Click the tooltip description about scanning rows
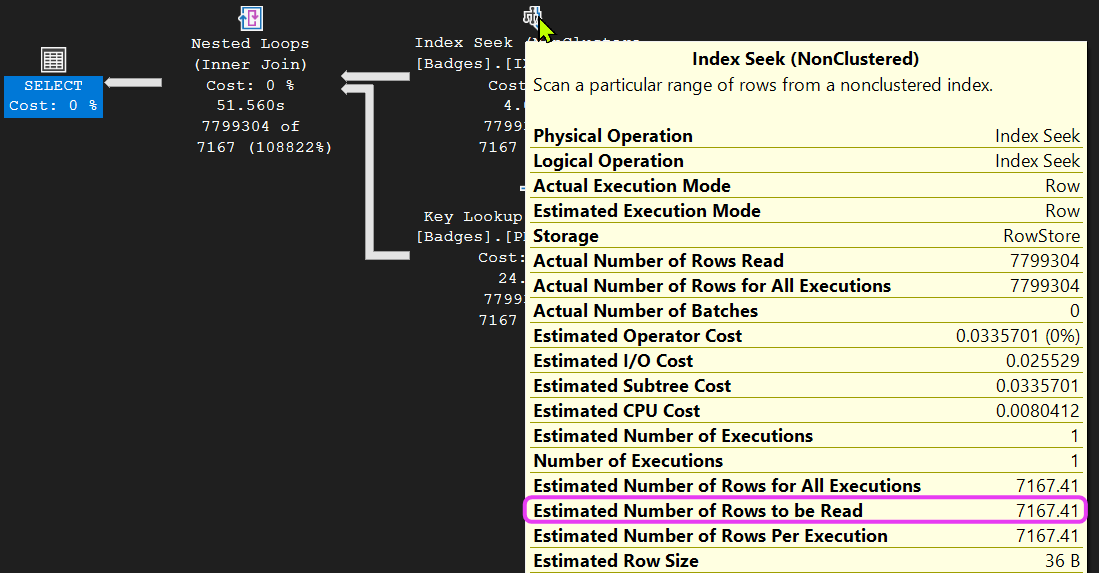The height and width of the screenshot is (573, 1099). pyautogui.click(x=763, y=85)
